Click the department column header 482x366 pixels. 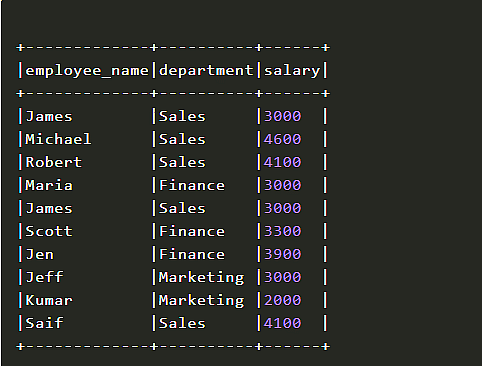point(206,70)
